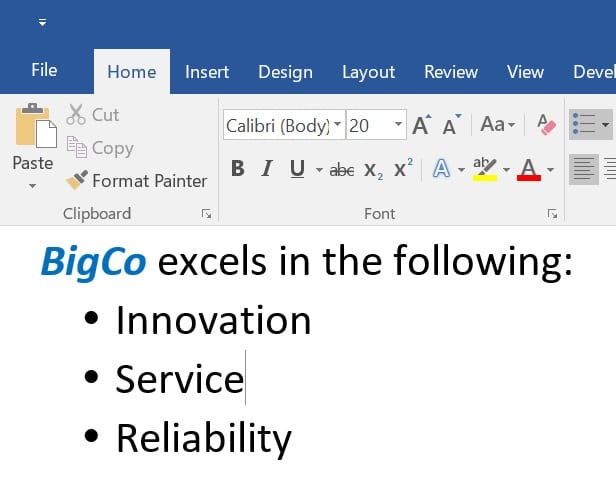Increase font size with Grow Font
The image size is (616, 499).
[x=421, y=126]
